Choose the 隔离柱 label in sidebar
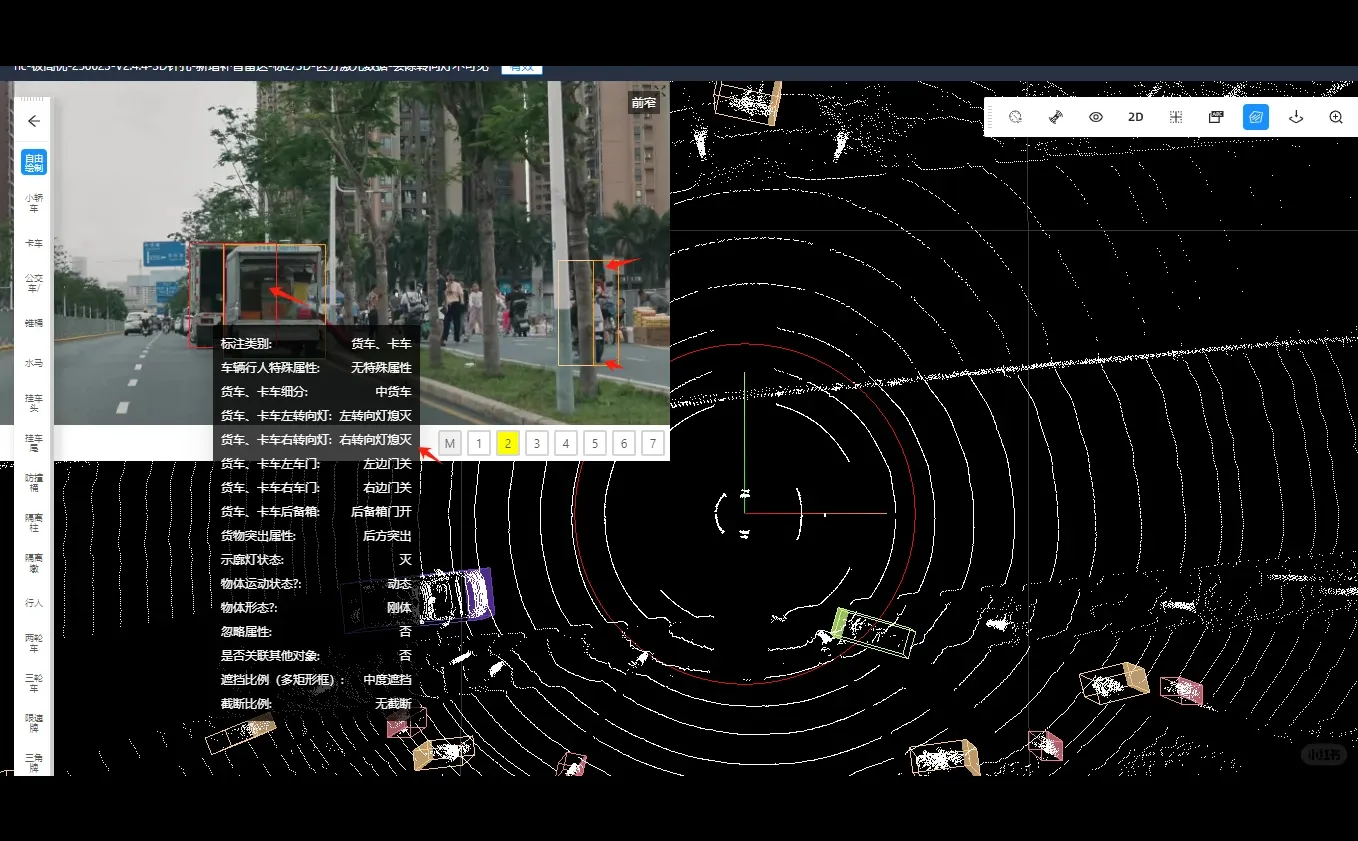The image size is (1358, 841). coord(34,523)
